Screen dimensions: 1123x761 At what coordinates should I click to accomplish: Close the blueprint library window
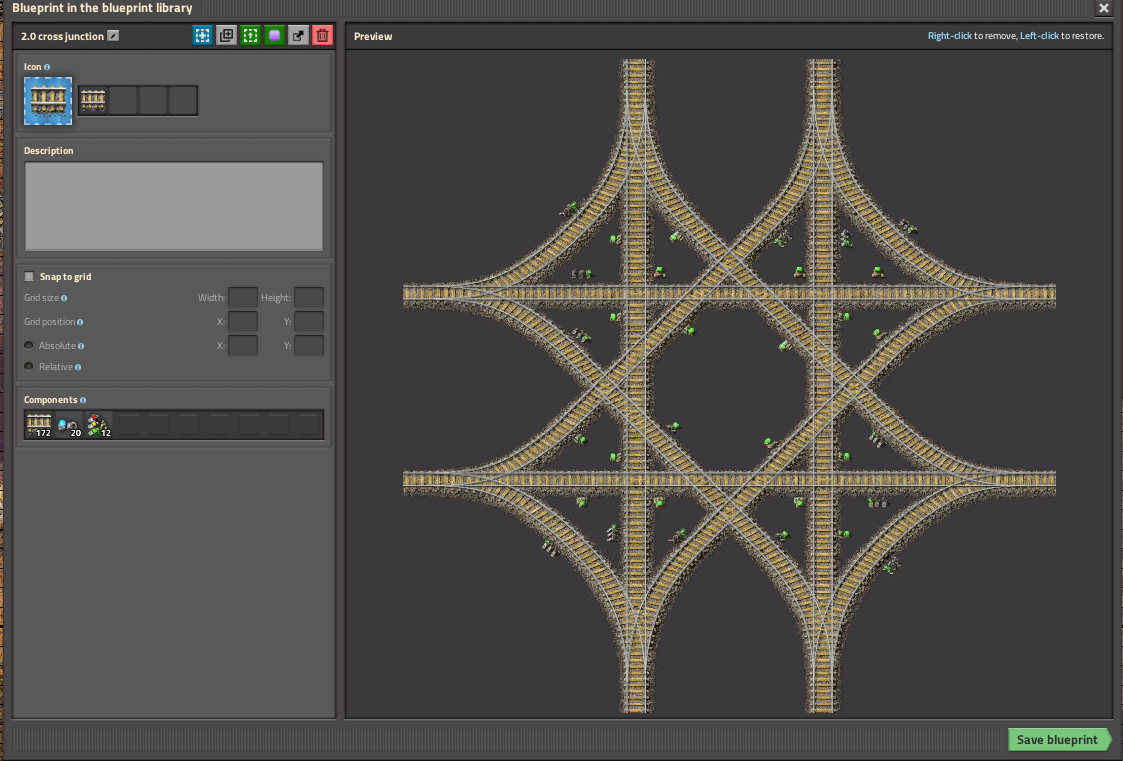[1104, 8]
